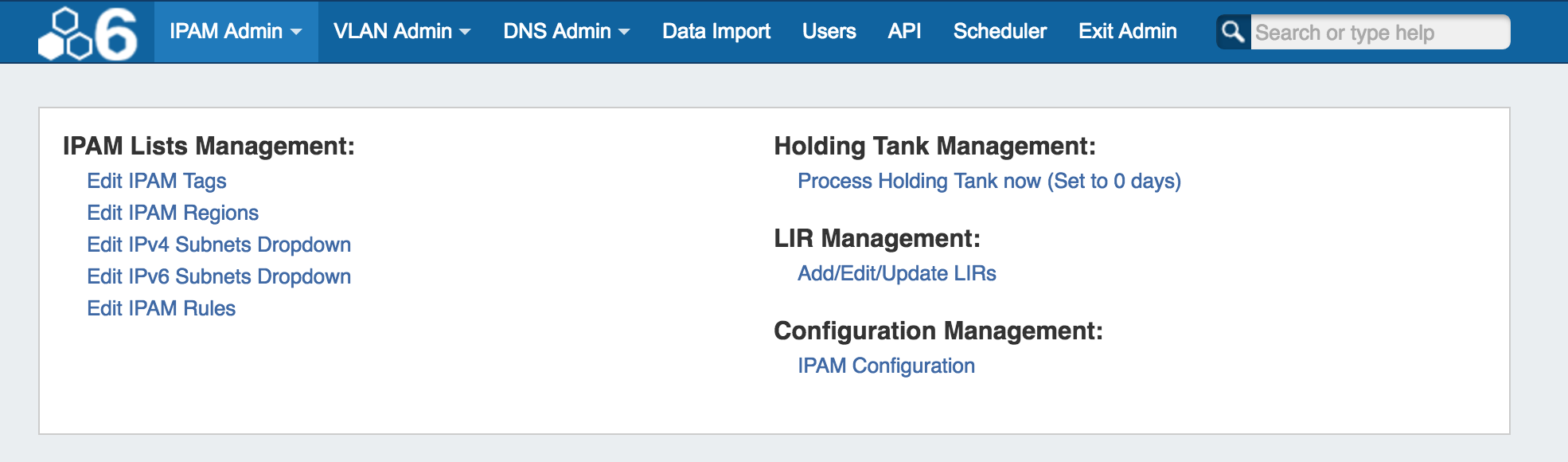
Task: Click the caret arrow beside VLAN Admin
Action: (465, 33)
